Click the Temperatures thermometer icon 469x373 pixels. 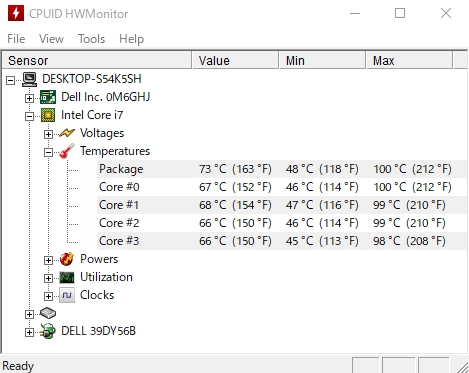pyautogui.click(x=67, y=151)
